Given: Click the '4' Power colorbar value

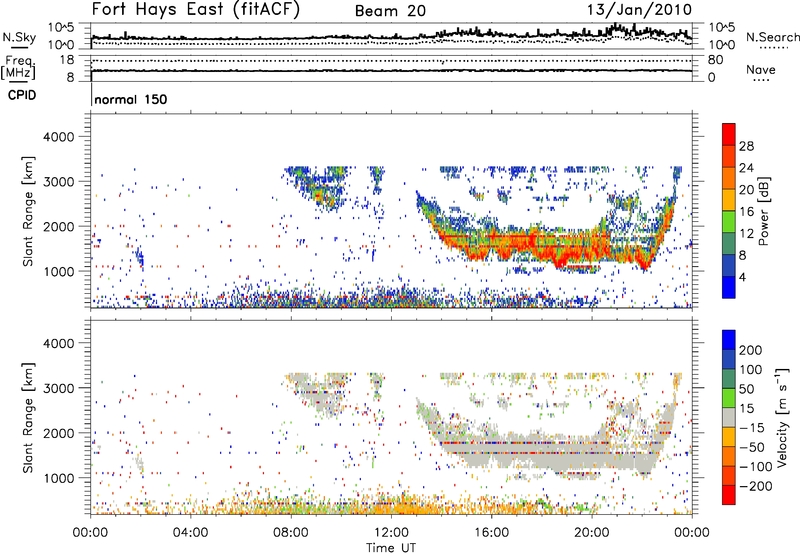Looking at the screenshot, I should pyautogui.click(x=742, y=277).
